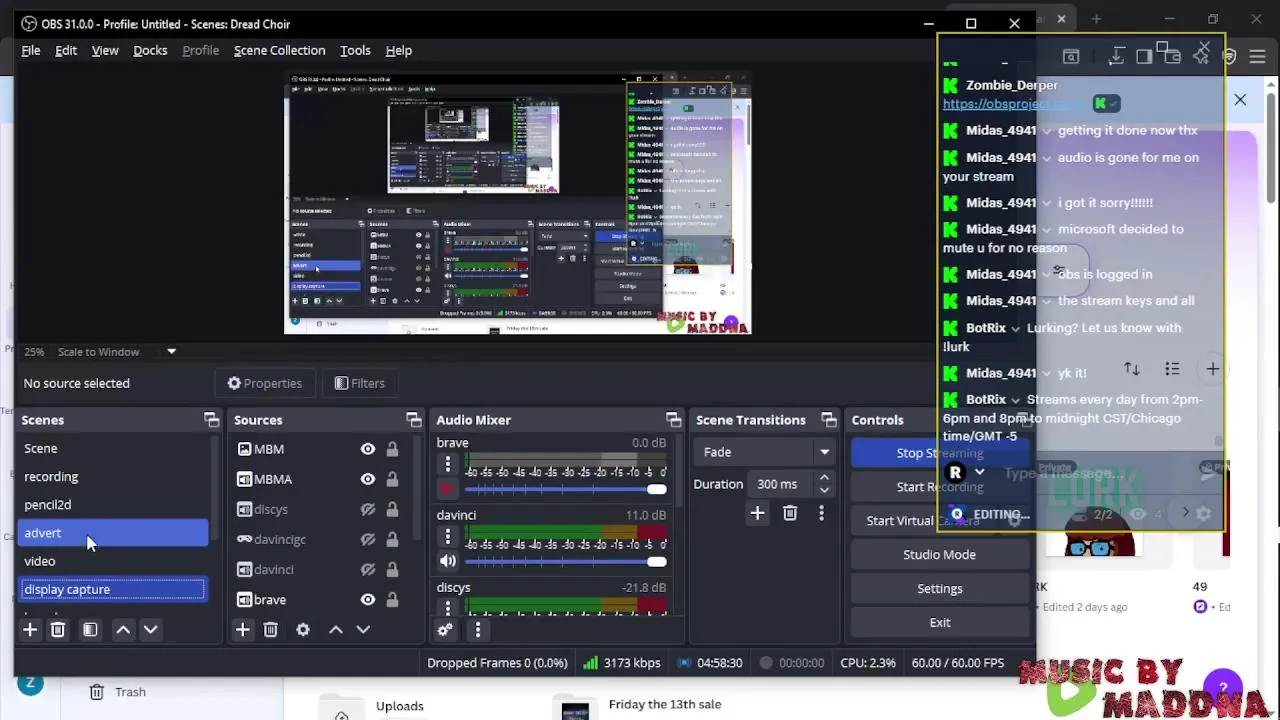This screenshot has height=720, width=1280.
Task: Remove selected source with trash icon
Action: [270, 629]
